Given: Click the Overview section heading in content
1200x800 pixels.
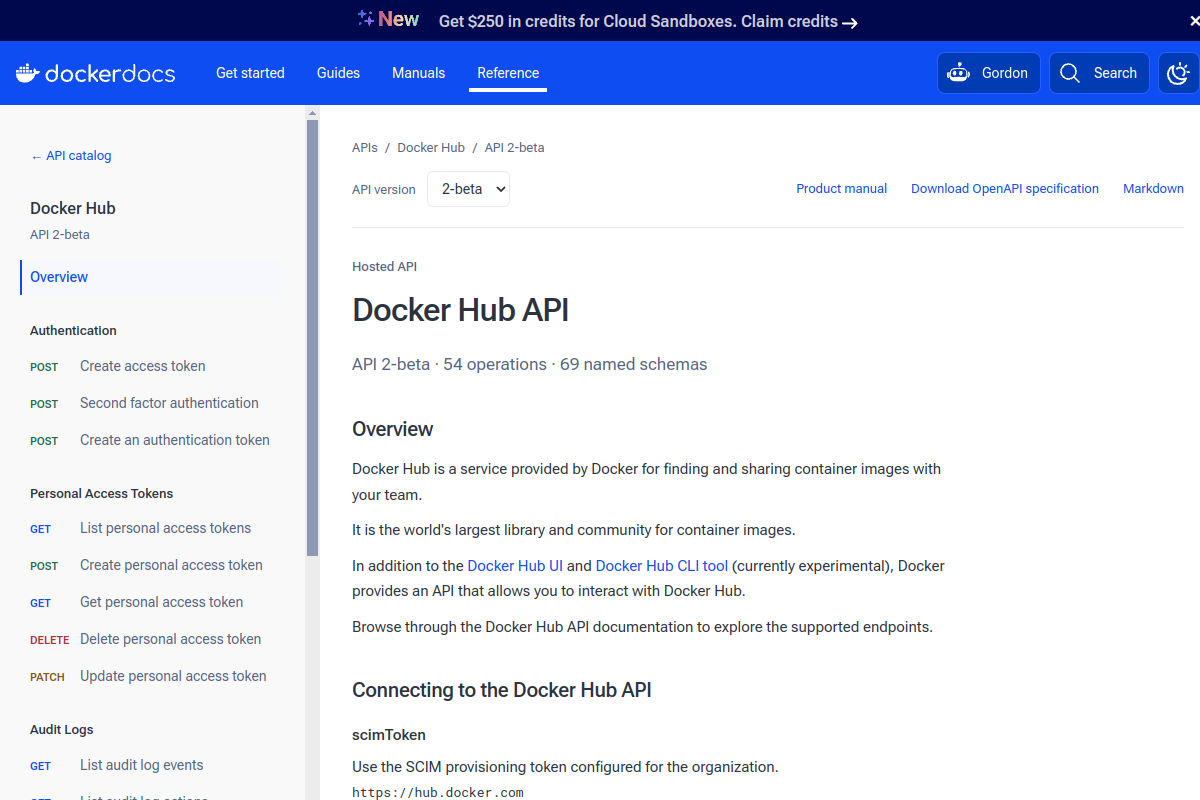Looking at the screenshot, I should 393,429.
